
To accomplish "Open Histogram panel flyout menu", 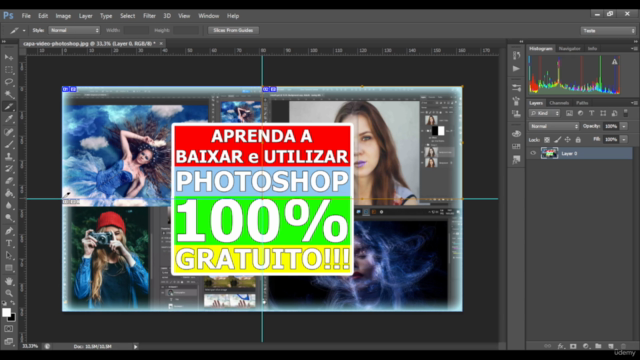I will (634, 49).
